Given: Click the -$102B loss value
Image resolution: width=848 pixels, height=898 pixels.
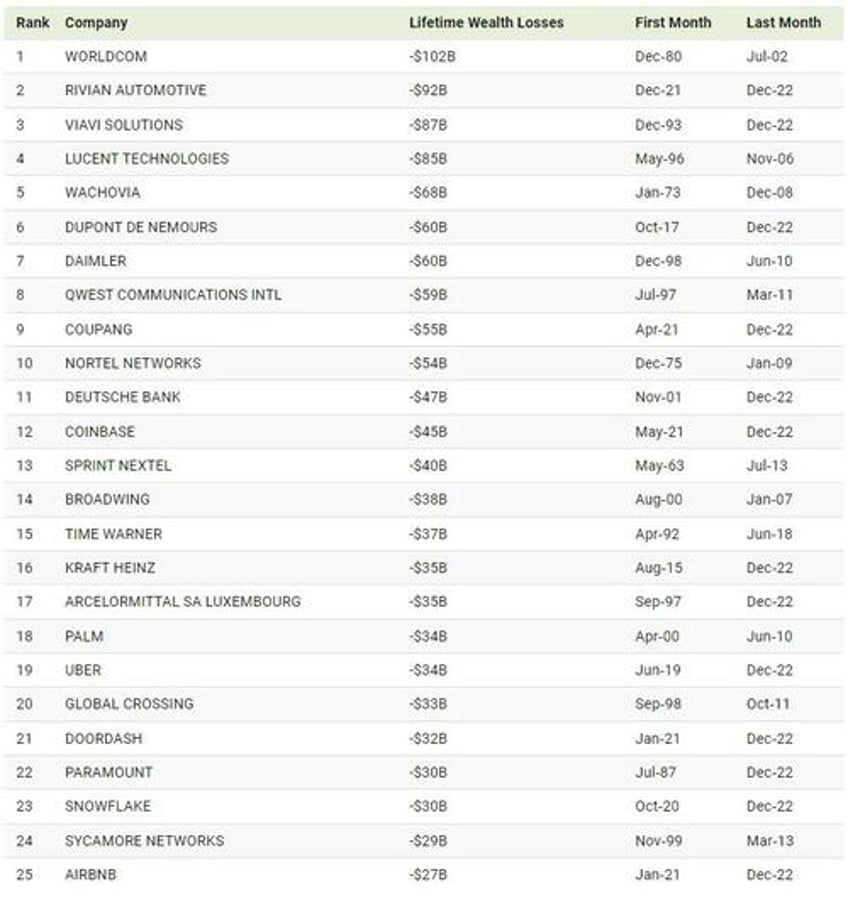Looking at the screenshot, I should (432, 56).
